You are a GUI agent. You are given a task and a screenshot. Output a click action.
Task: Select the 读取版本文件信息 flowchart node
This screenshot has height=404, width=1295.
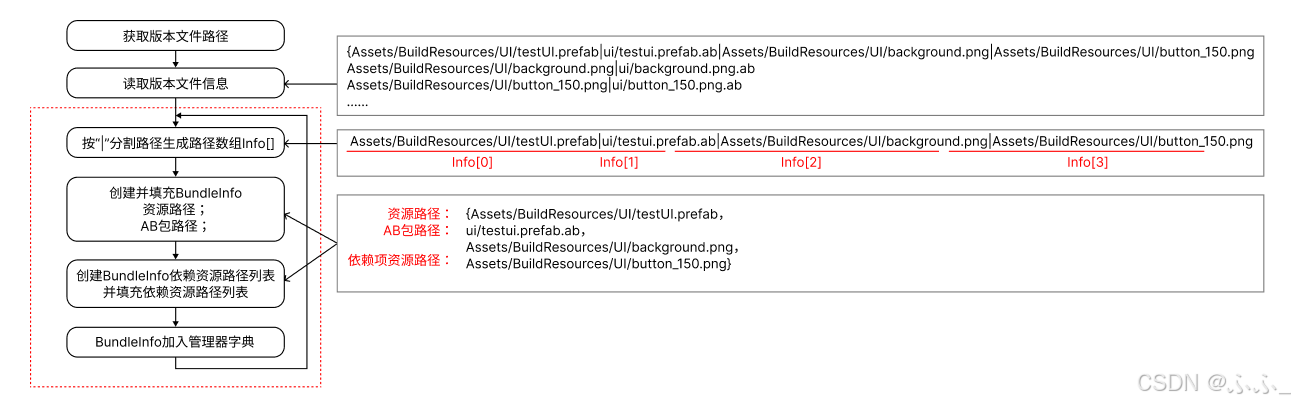click(176, 83)
